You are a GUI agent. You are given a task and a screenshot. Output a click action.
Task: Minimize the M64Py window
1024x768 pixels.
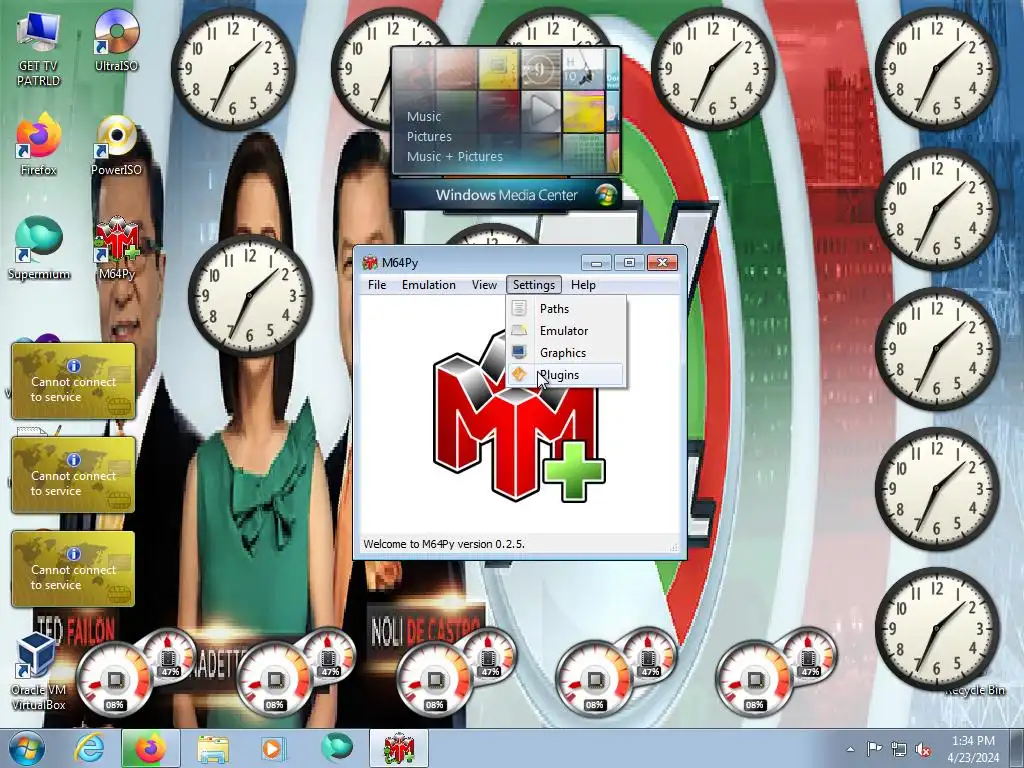pos(596,263)
